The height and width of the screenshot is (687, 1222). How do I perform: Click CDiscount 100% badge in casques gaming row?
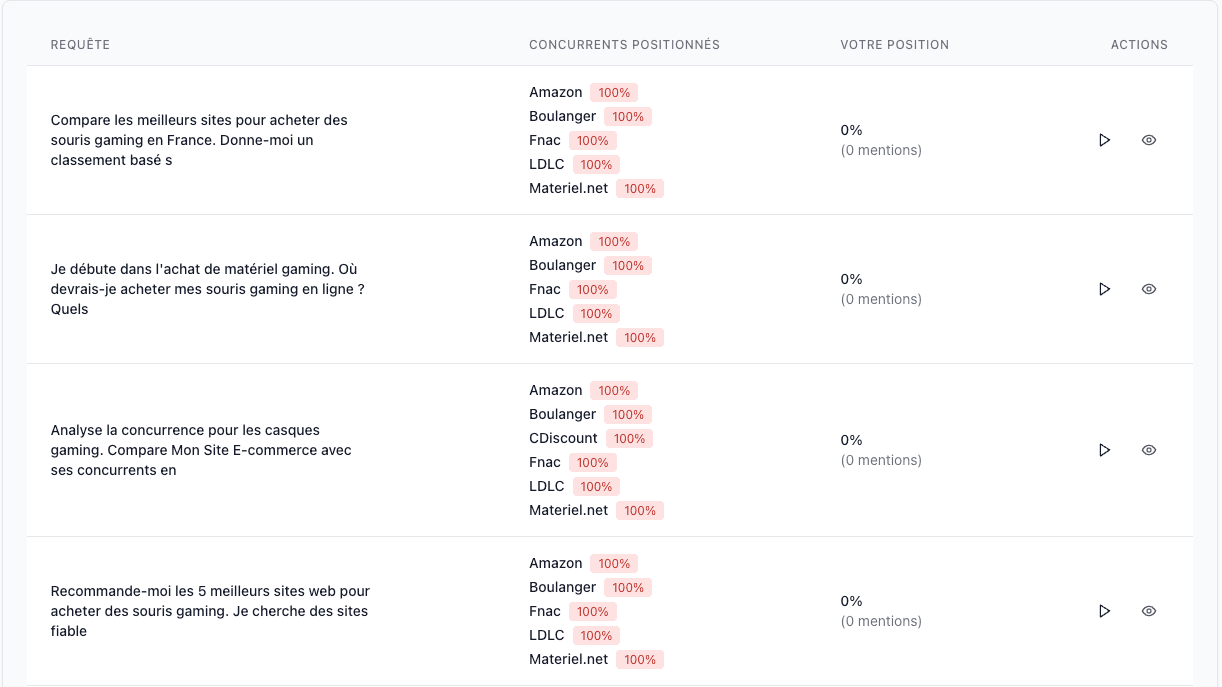tap(629, 439)
